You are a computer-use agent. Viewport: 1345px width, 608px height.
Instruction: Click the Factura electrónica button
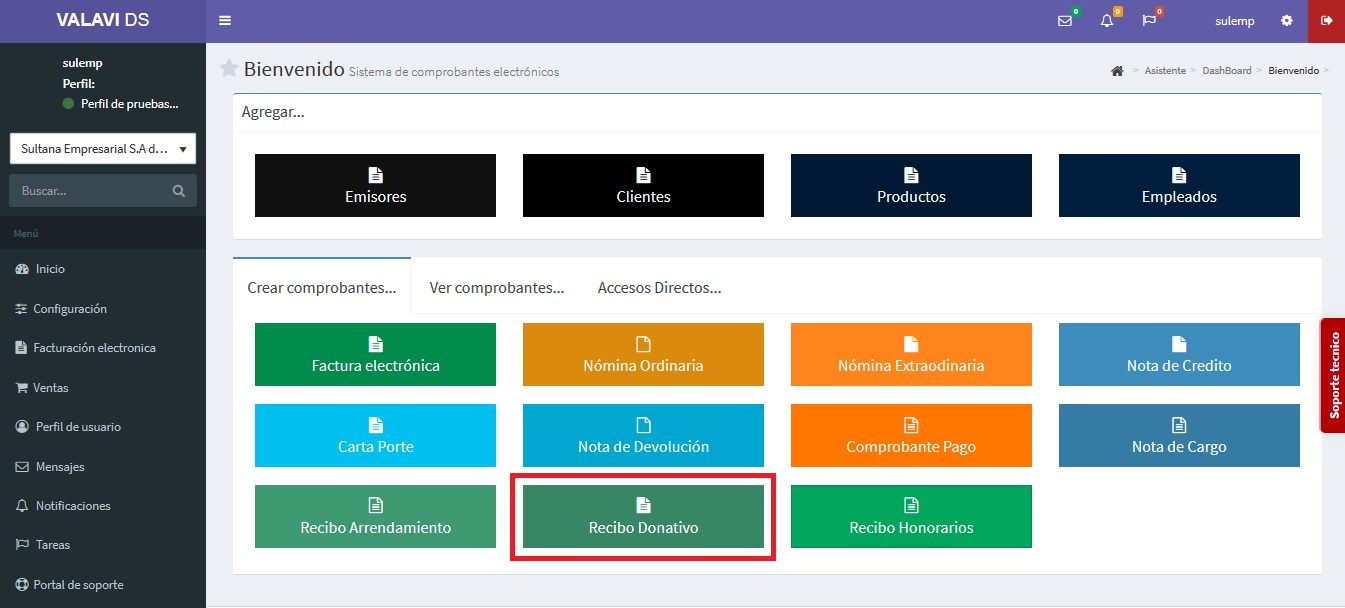[375, 354]
